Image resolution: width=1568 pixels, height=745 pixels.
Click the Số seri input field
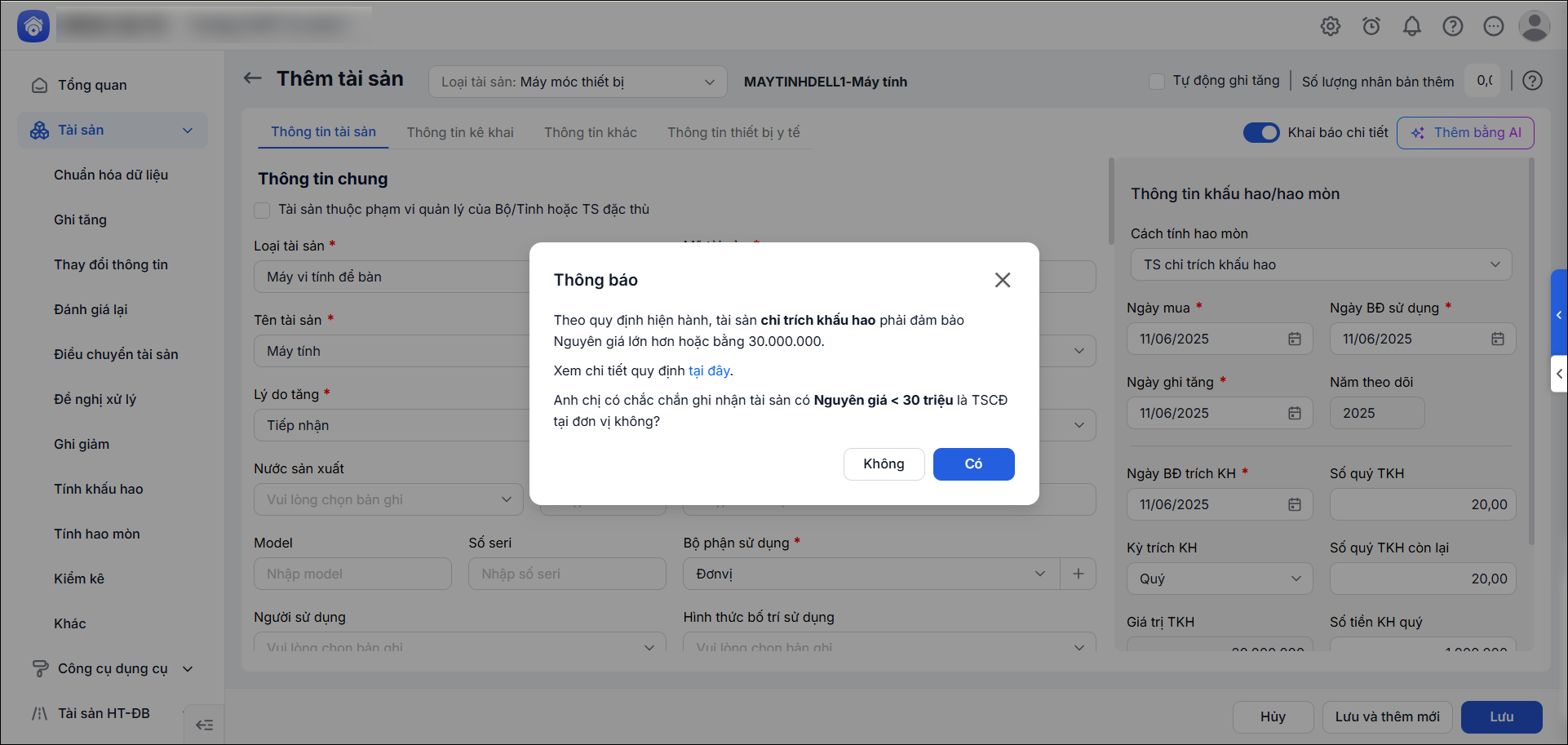click(567, 574)
